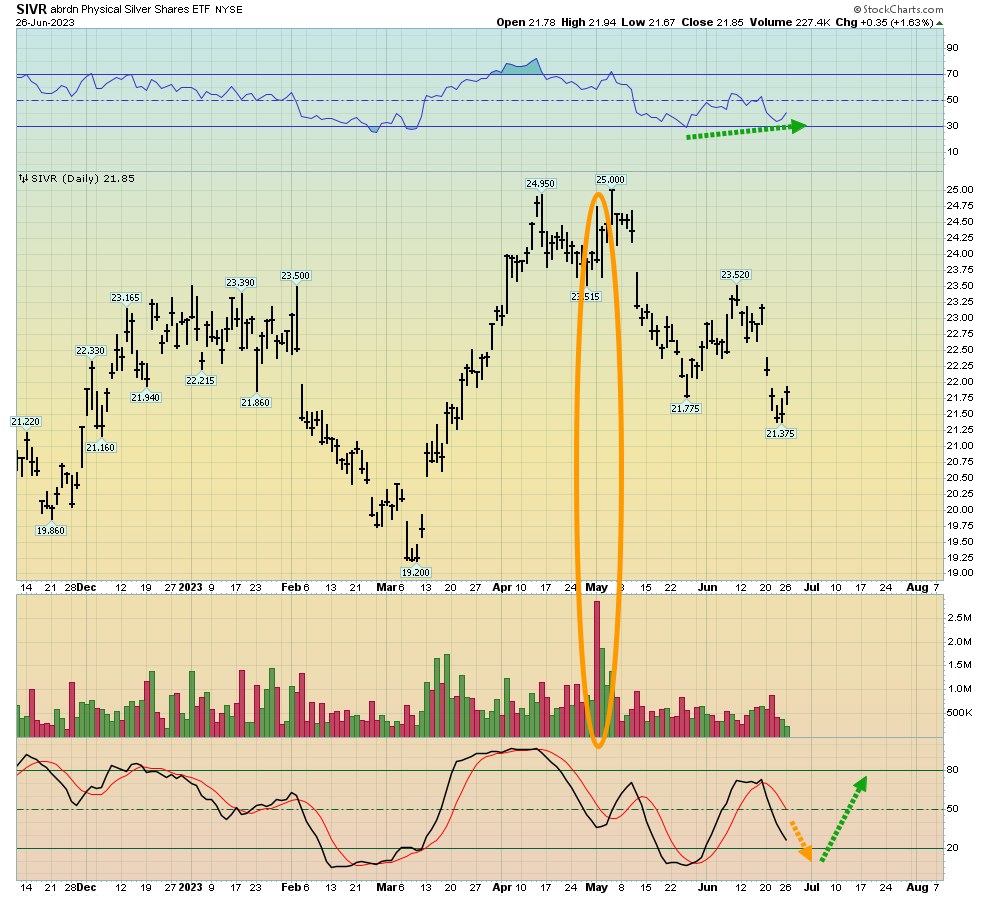990x897 pixels.
Task: Click the 2023 label on upper date axis
Action: tap(190, 587)
